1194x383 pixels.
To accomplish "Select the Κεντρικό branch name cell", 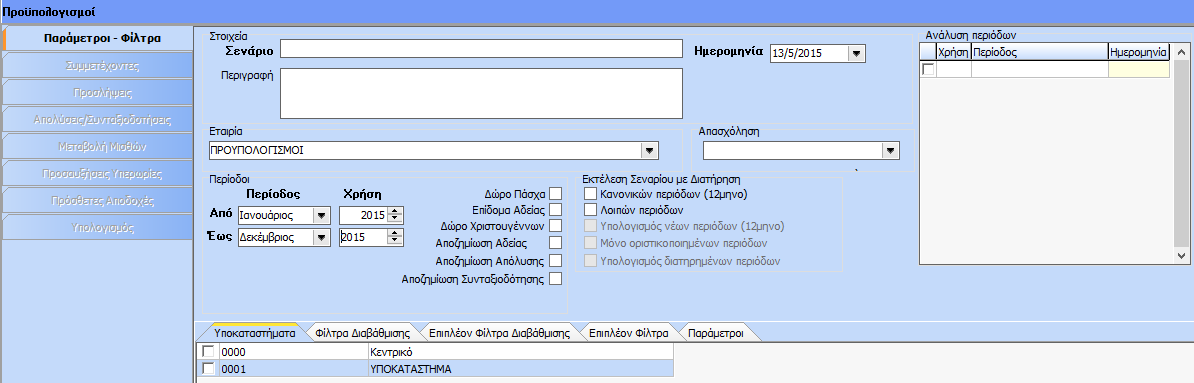I will 521,353.
